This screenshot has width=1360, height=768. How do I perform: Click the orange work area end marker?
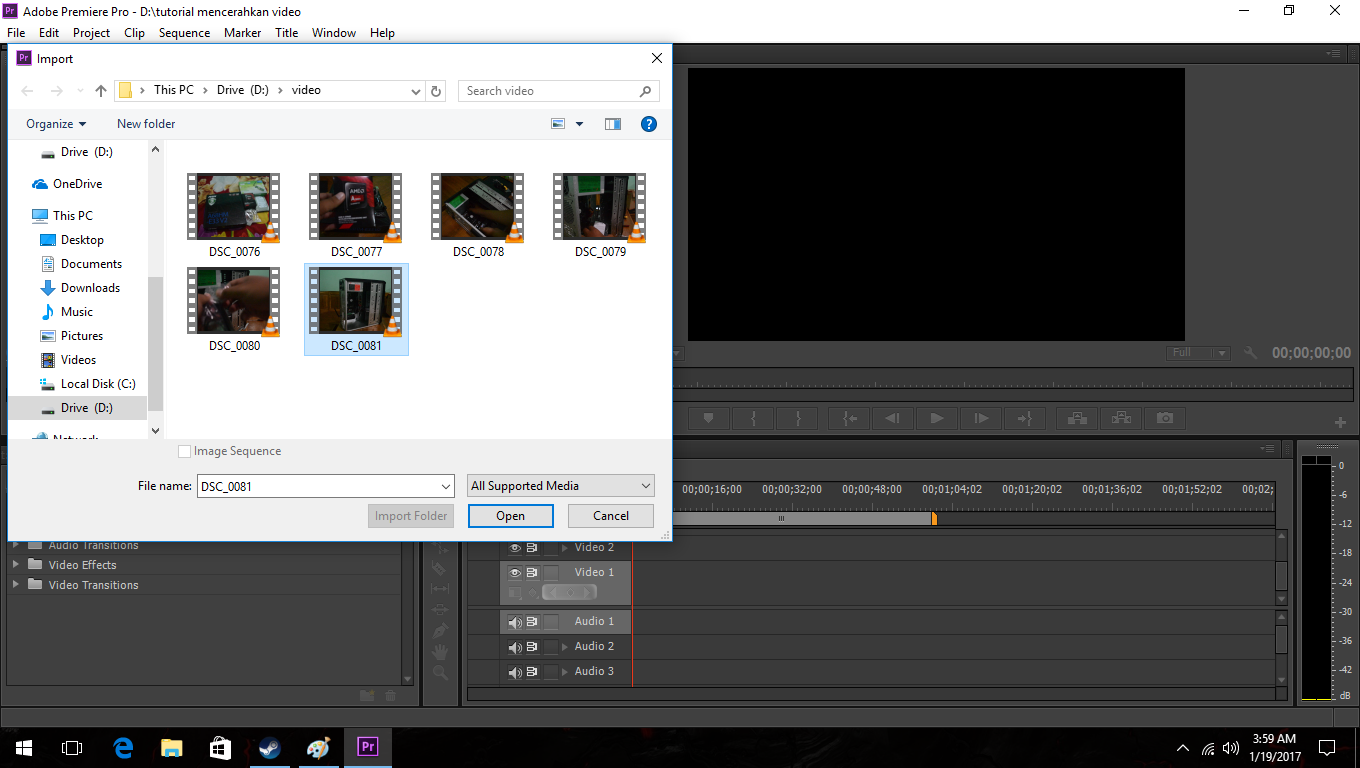[x=934, y=518]
